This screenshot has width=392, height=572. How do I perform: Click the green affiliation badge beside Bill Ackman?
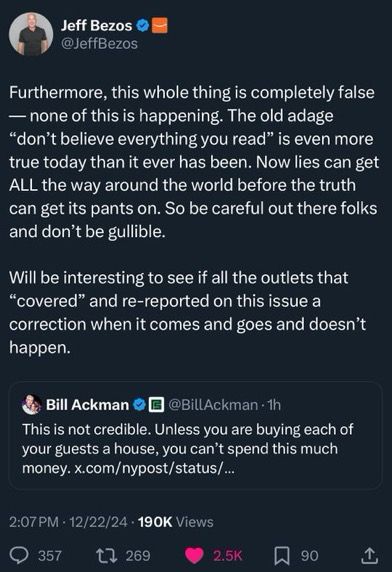point(156,405)
